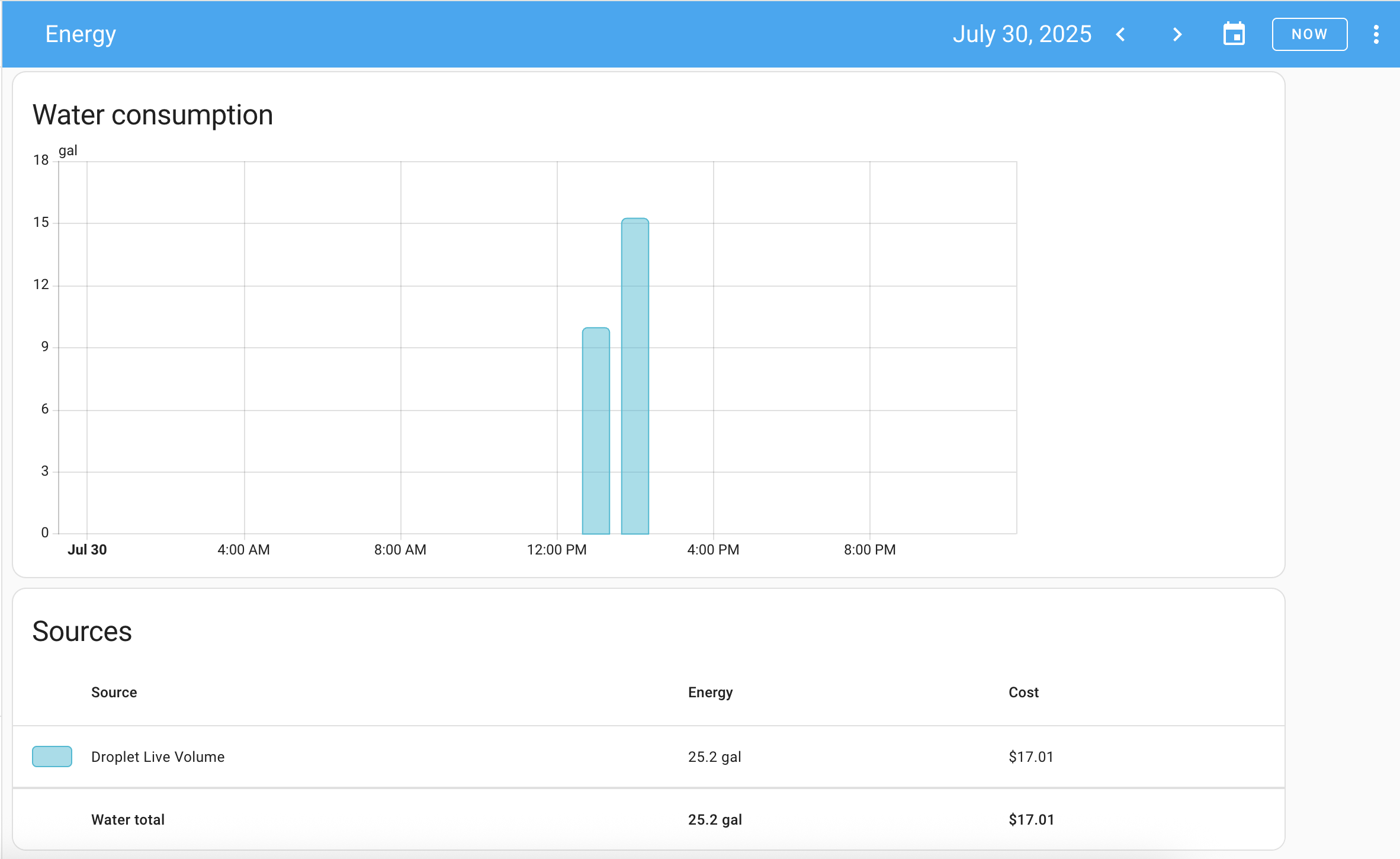
Task: Click the Cost column header
Action: point(1023,692)
